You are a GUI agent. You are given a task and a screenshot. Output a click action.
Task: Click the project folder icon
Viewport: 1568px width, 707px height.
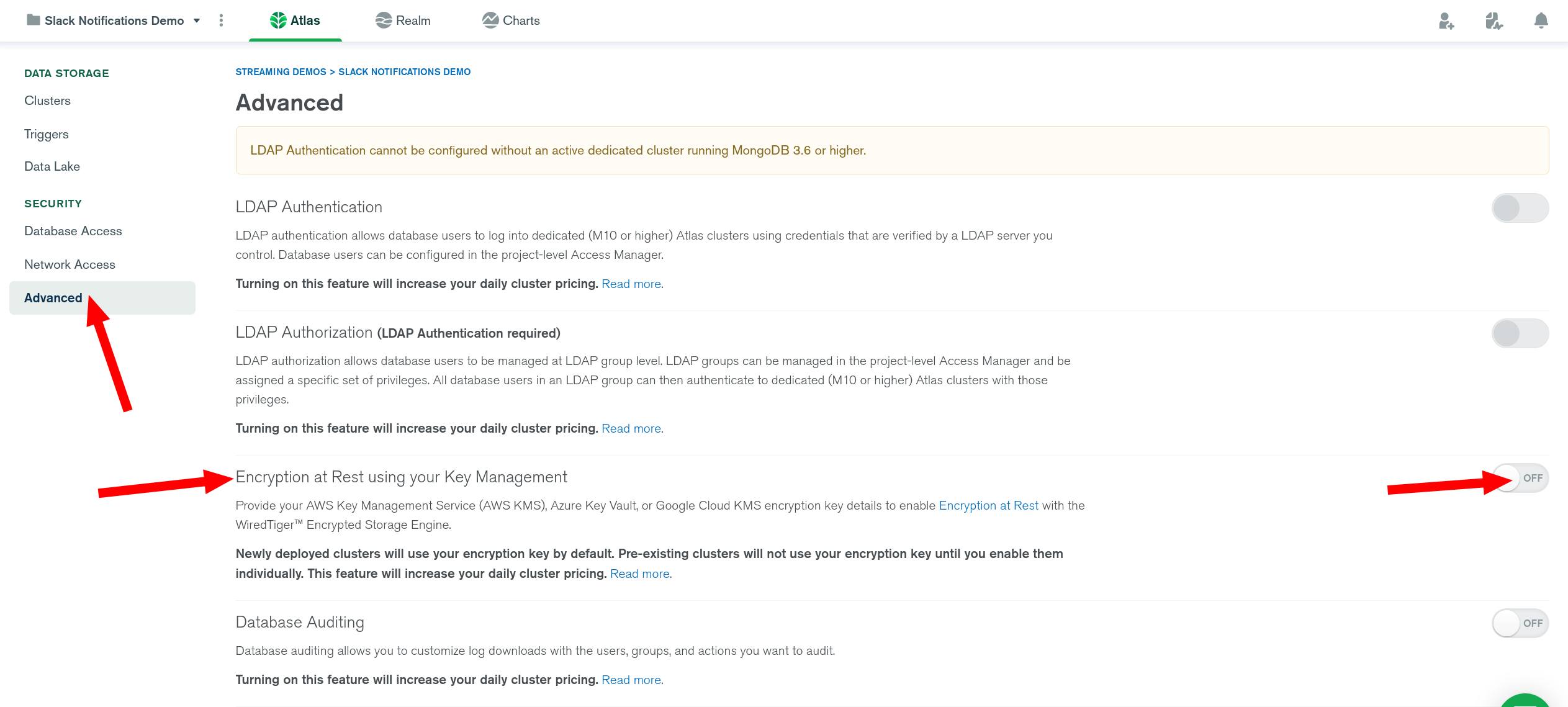click(34, 20)
